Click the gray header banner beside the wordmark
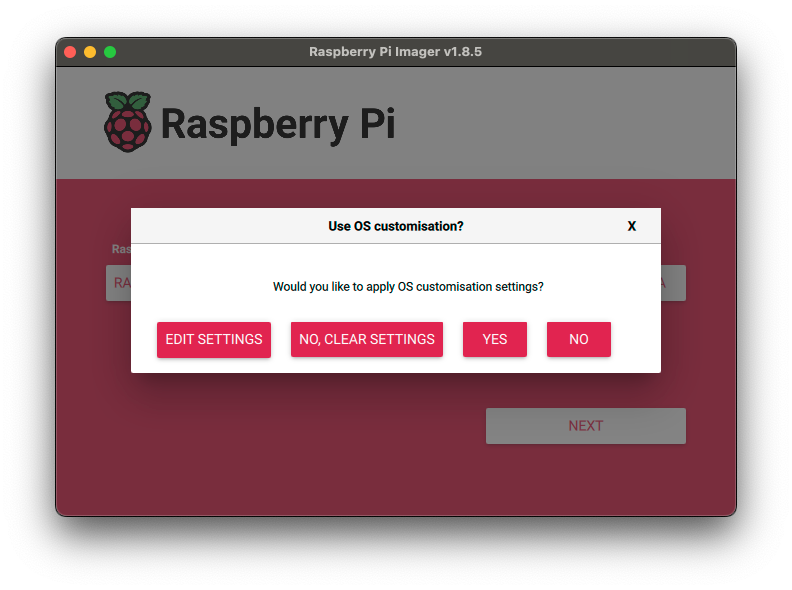 (x=560, y=124)
